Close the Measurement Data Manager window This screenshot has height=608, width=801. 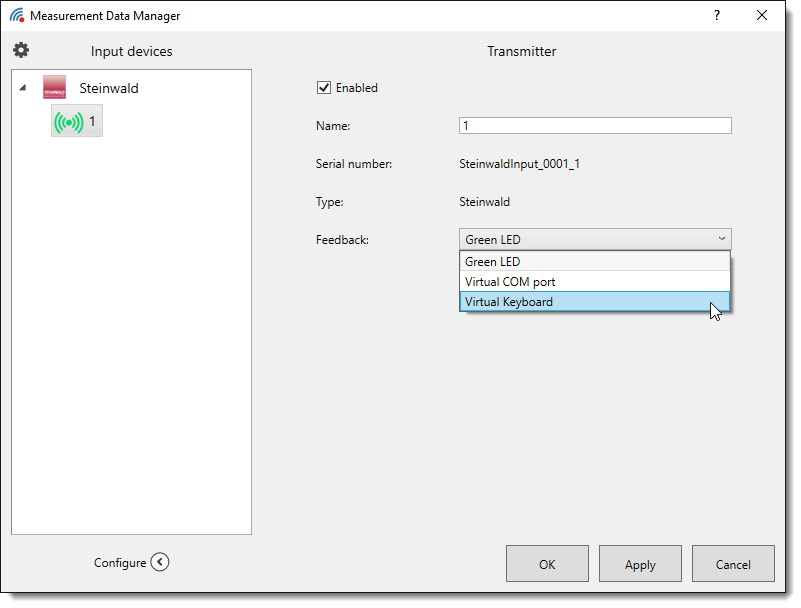pyautogui.click(x=763, y=16)
